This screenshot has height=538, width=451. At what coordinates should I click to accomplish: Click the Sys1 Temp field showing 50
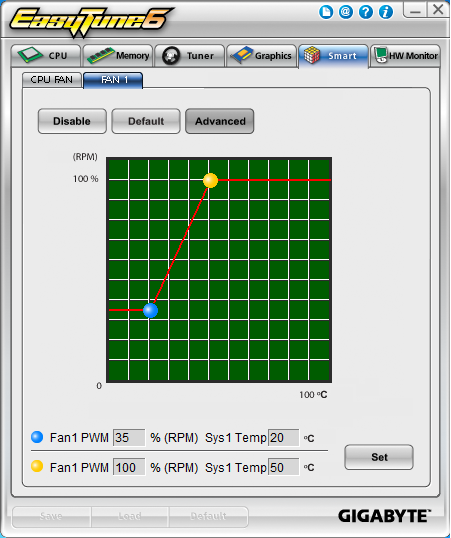point(284,467)
